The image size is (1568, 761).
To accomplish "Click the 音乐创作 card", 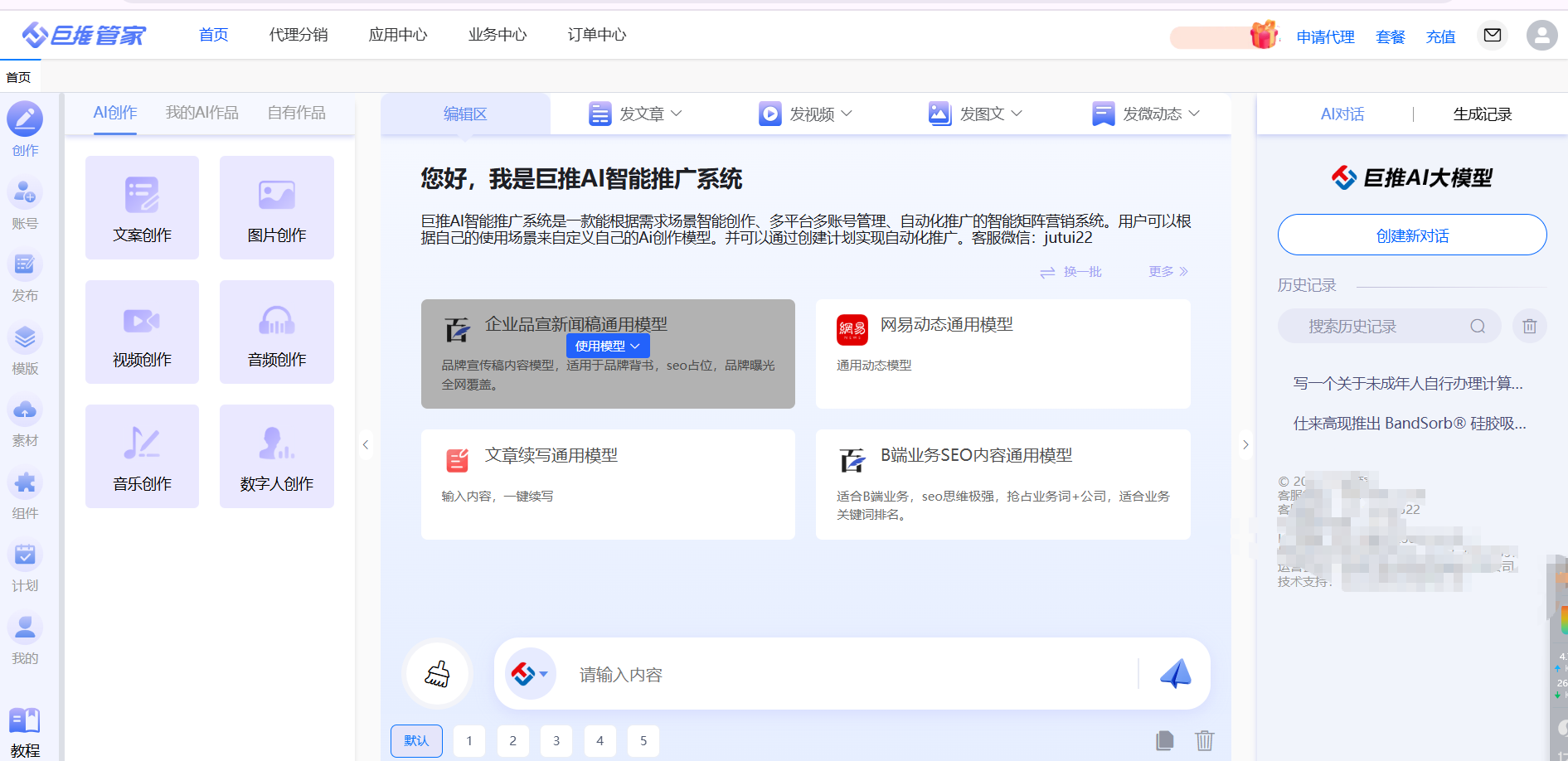I will [x=142, y=456].
